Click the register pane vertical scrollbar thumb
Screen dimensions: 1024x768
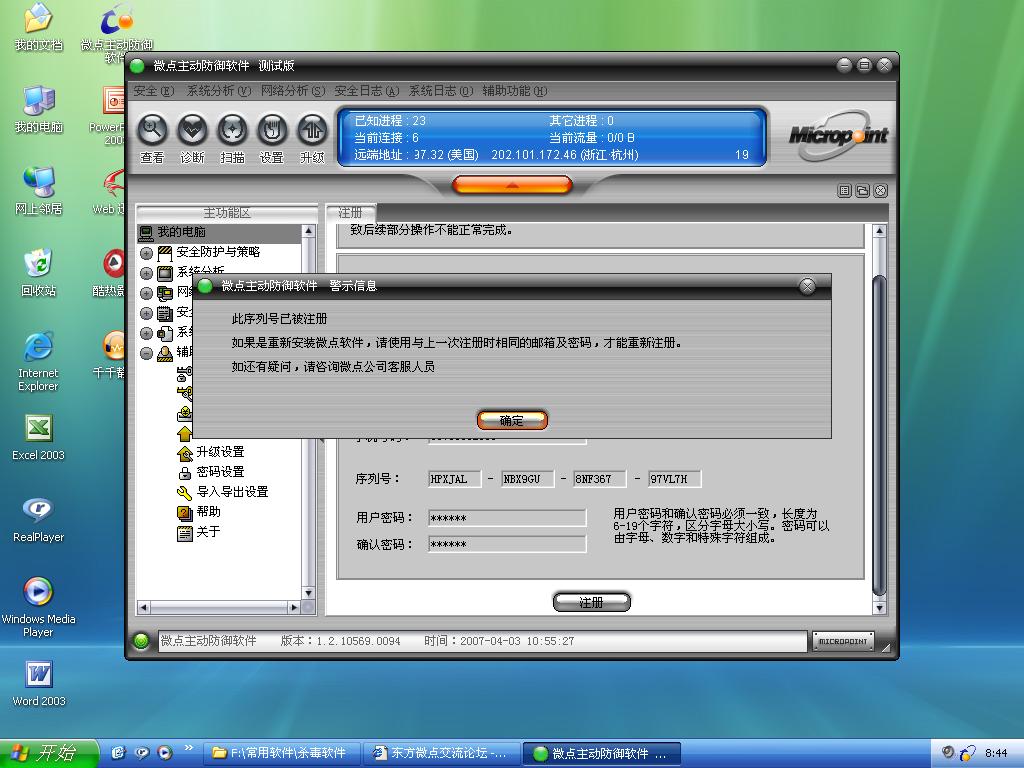tap(879, 434)
